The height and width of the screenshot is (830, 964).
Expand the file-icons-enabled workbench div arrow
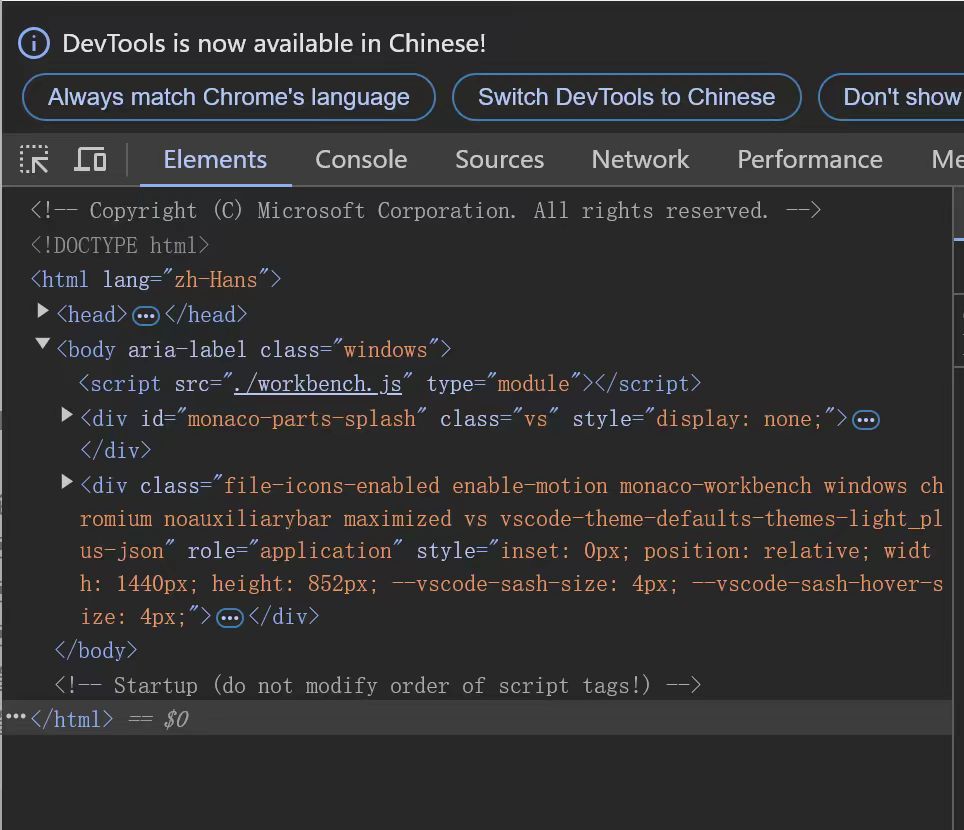pos(67,482)
